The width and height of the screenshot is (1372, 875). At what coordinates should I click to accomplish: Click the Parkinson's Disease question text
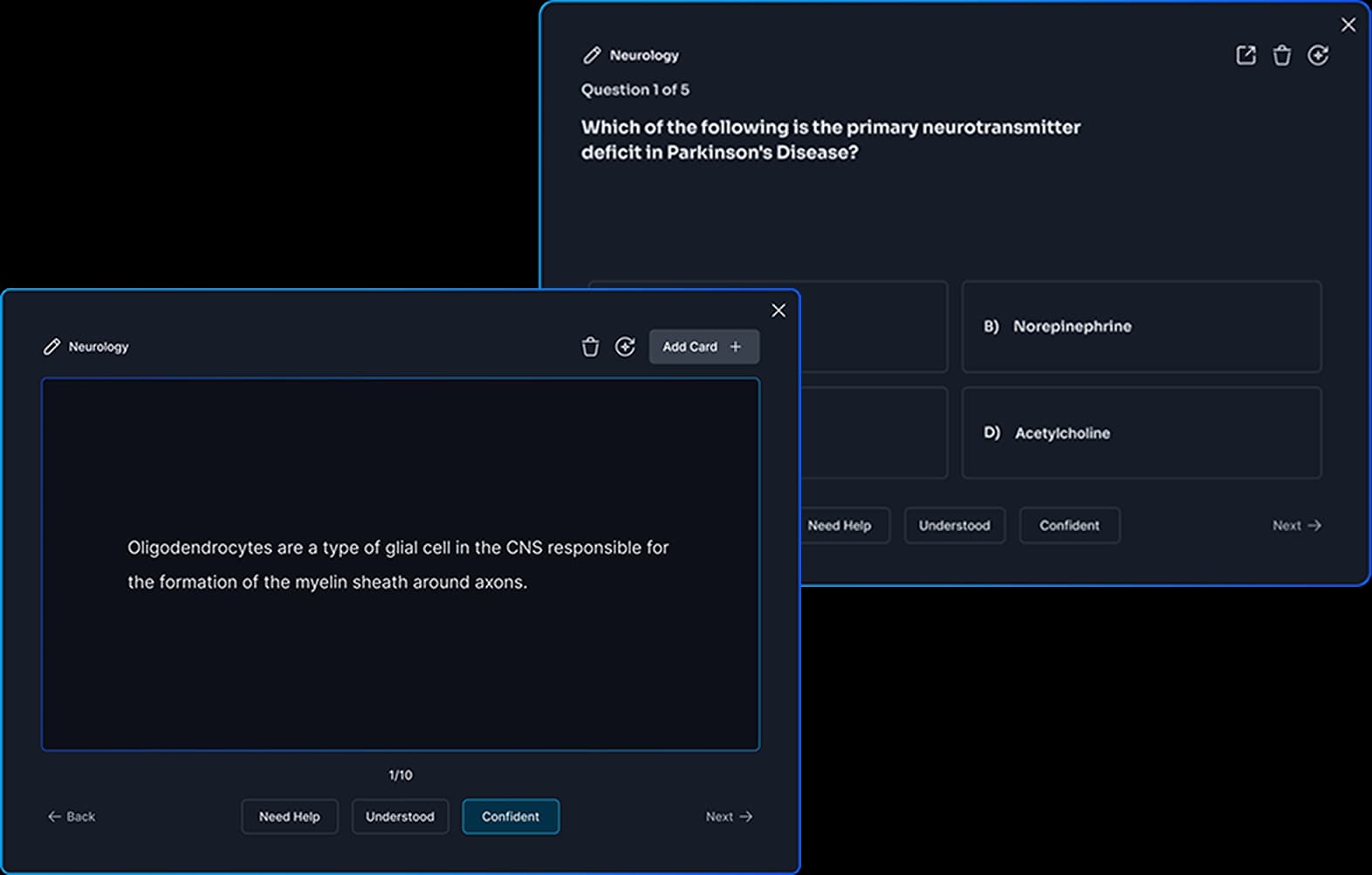(x=831, y=140)
